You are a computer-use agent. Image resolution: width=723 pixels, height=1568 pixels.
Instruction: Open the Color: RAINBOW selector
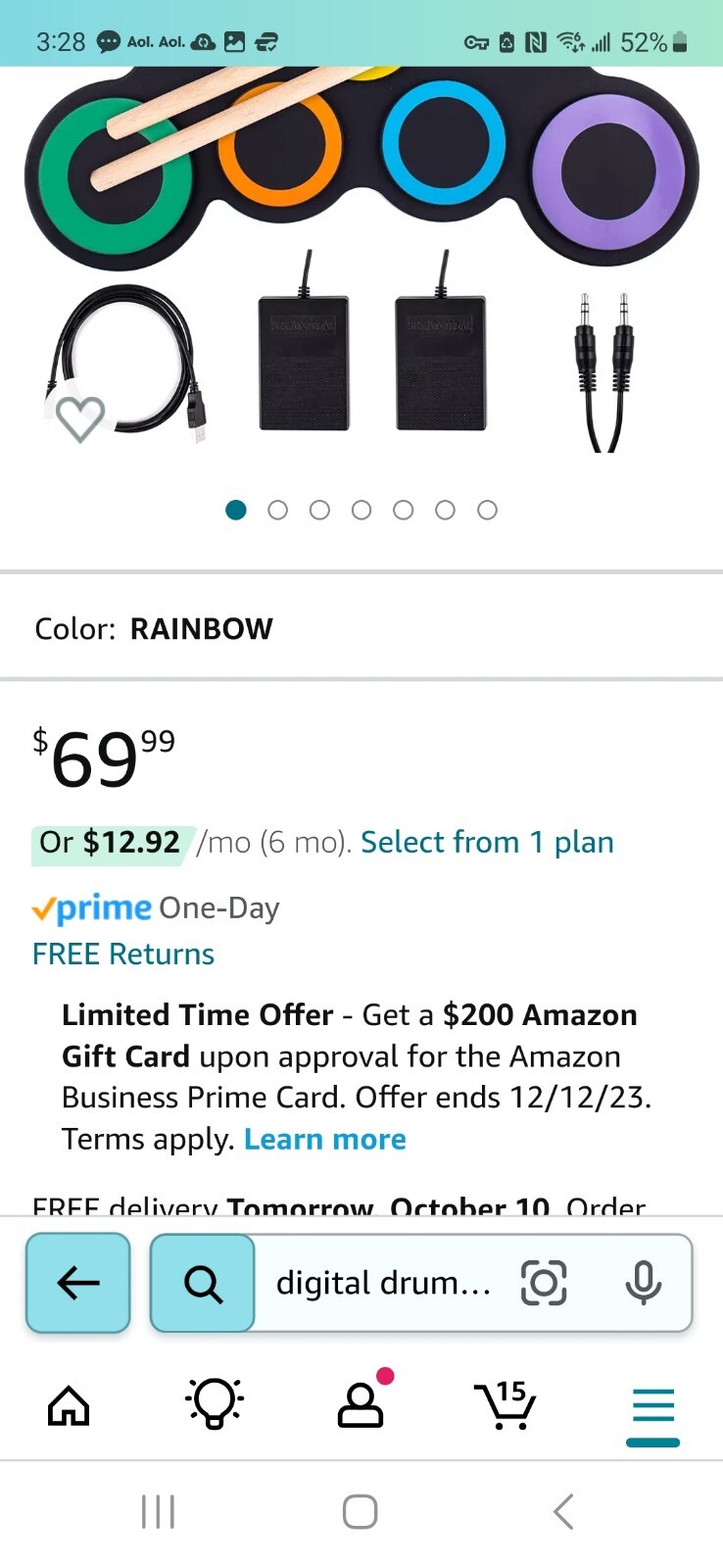click(x=154, y=628)
